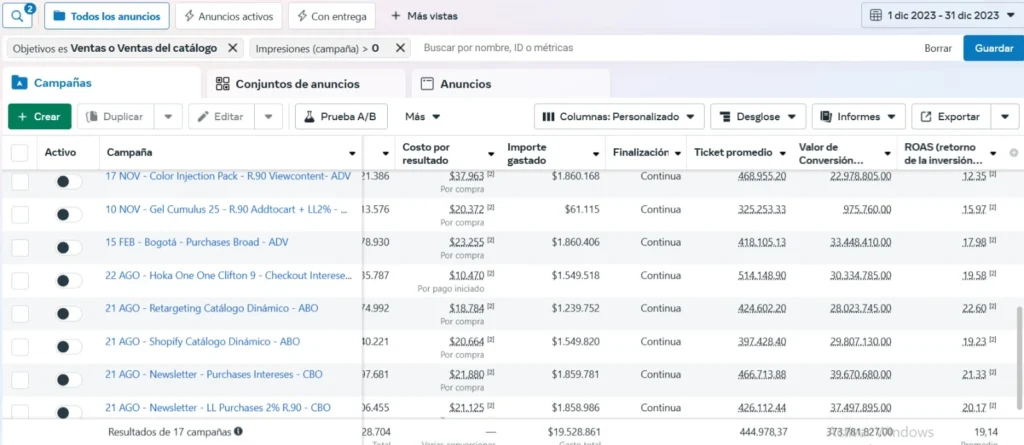Screen dimensions: 1024x445
Task: Open the column settings plus icon
Action: 1014,153
